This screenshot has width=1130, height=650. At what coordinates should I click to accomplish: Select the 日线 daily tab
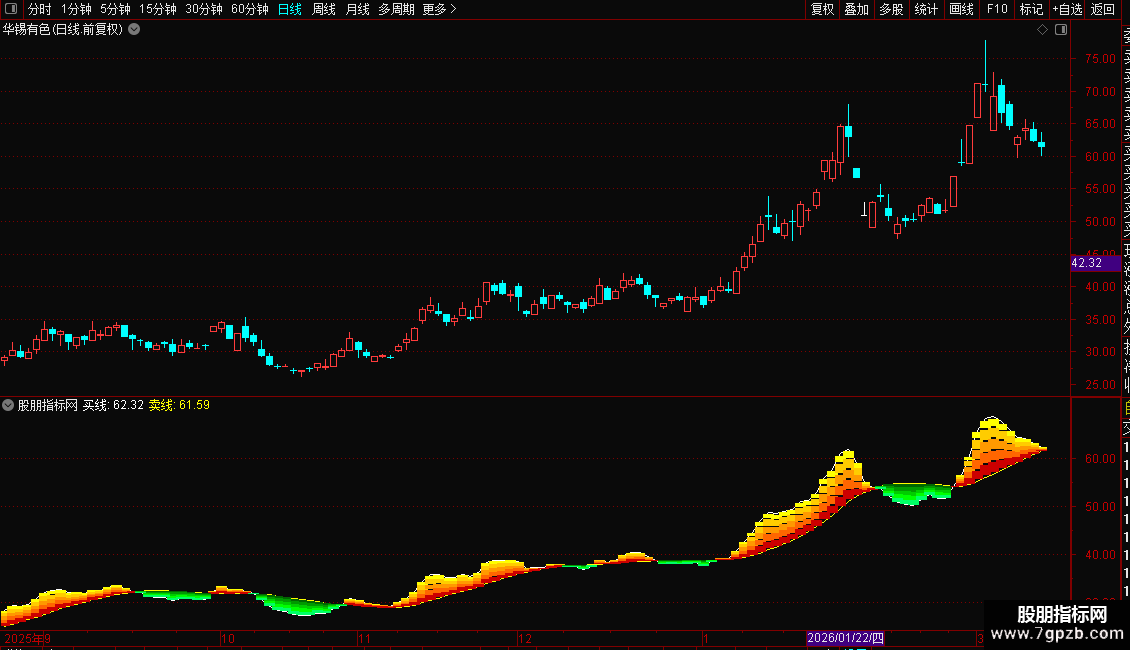pos(290,9)
